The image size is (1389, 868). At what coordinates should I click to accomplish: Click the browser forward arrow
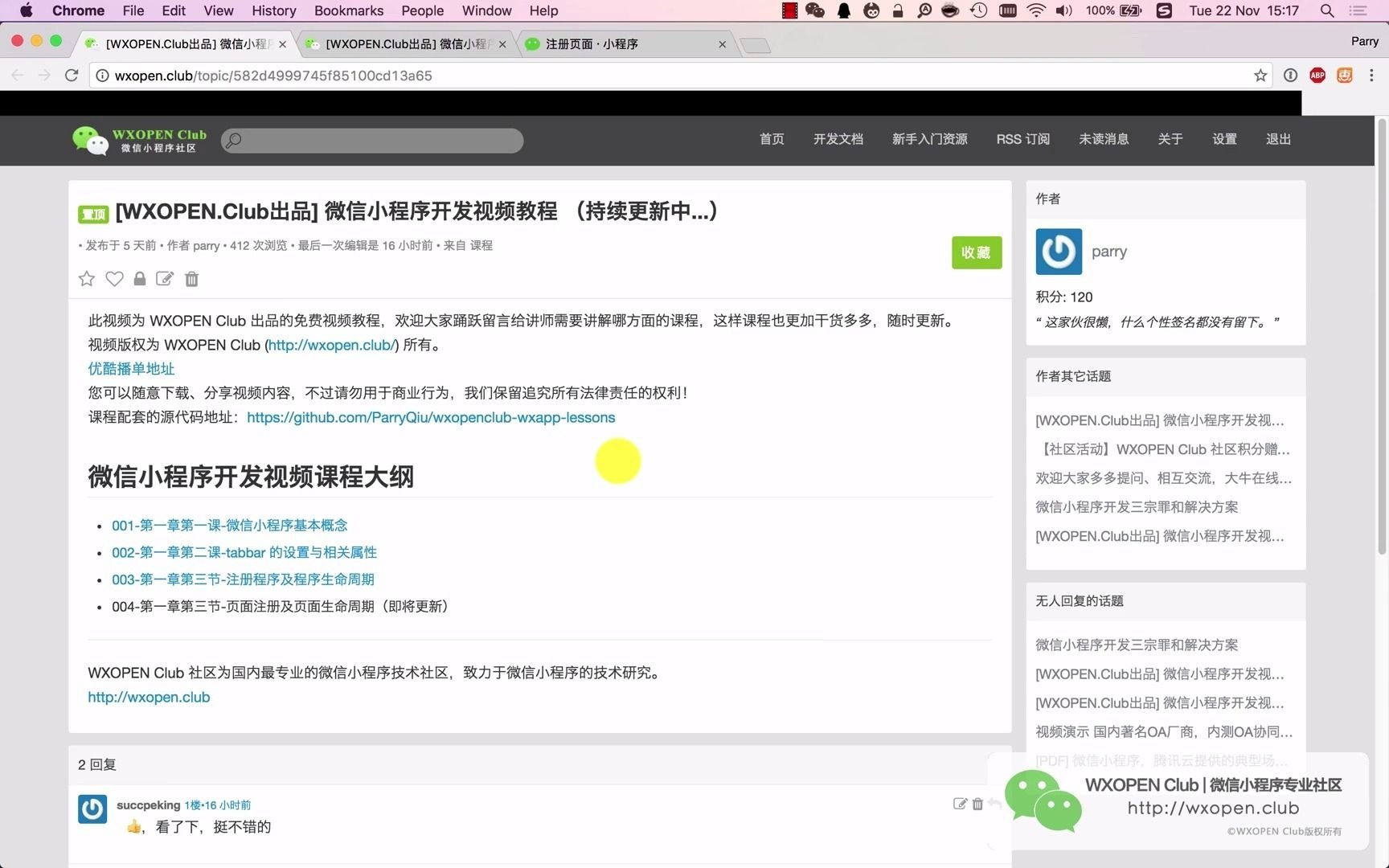[44, 75]
